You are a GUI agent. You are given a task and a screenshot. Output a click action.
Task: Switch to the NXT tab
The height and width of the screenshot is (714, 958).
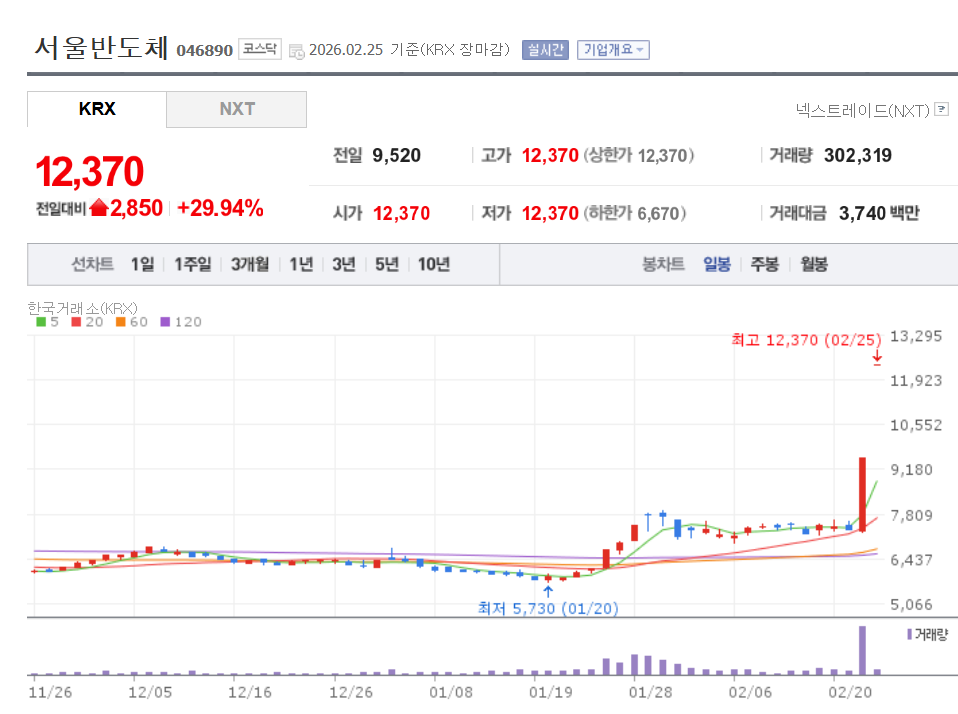point(236,109)
